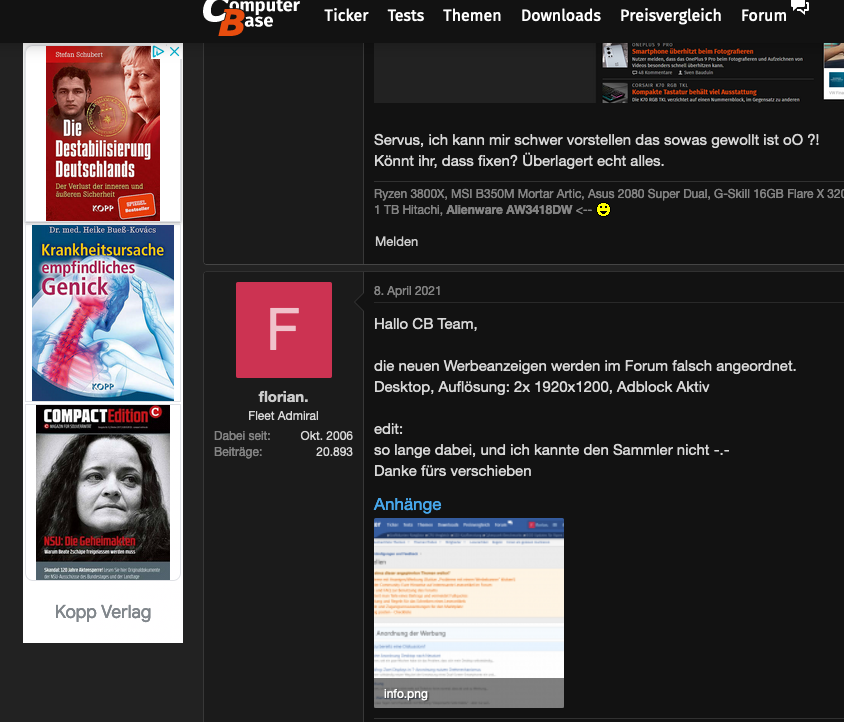Click the smiley emoji in the user signature

pyautogui.click(x=601, y=210)
